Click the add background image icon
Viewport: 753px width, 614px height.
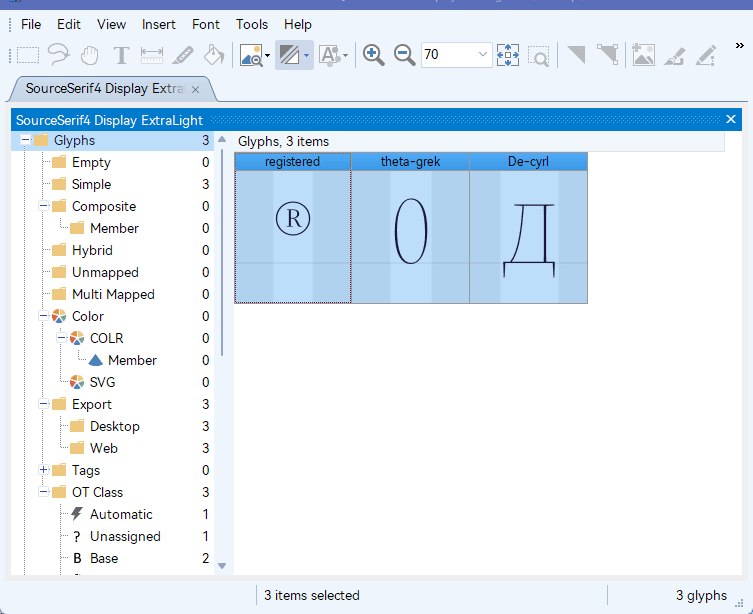(x=643, y=55)
